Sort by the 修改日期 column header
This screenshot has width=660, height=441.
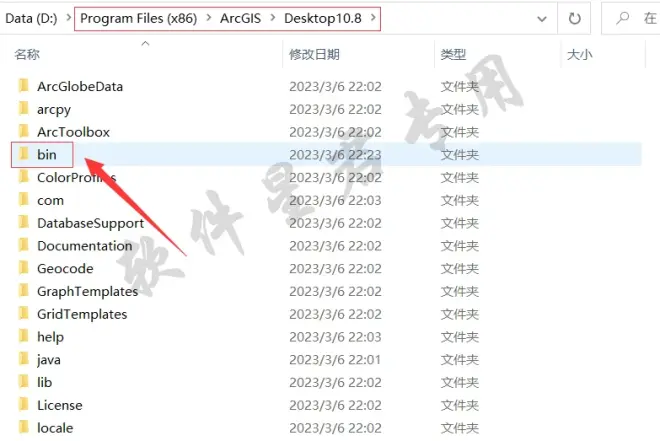(314, 54)
